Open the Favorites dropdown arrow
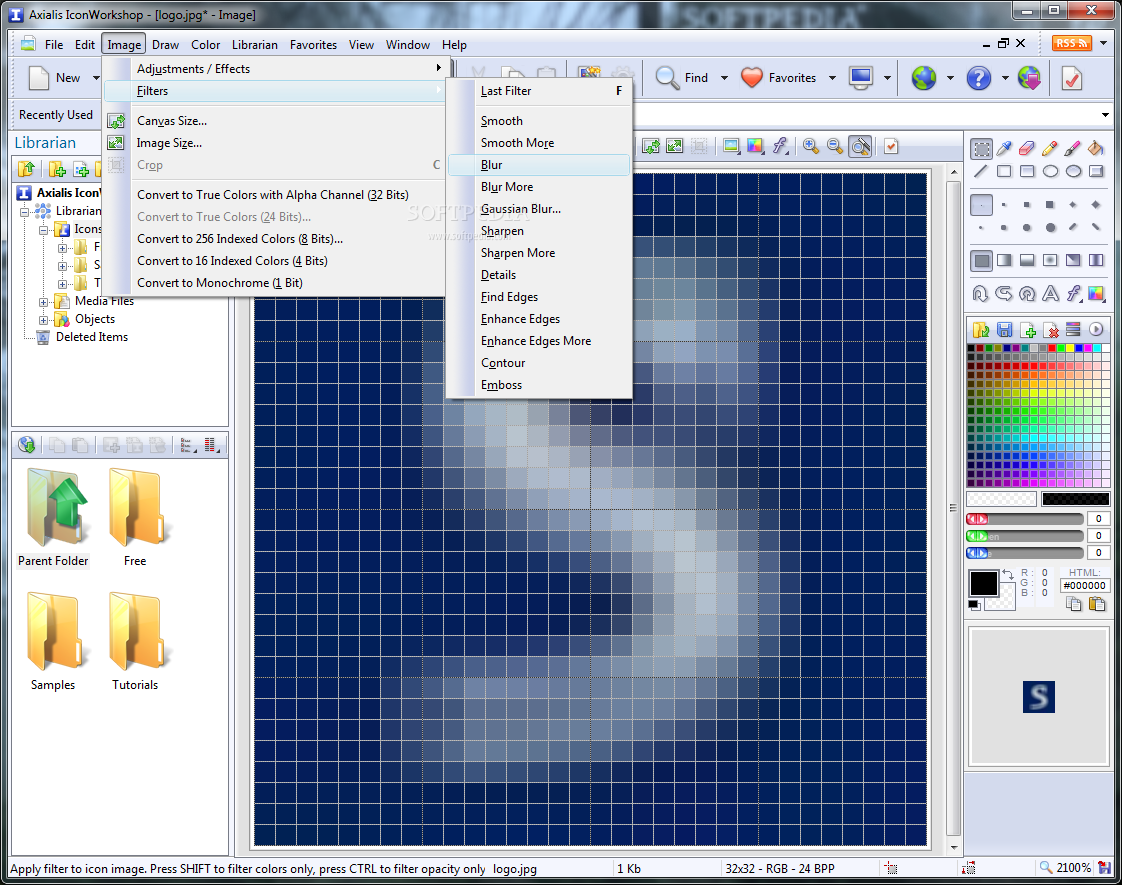 coord(832,77)
